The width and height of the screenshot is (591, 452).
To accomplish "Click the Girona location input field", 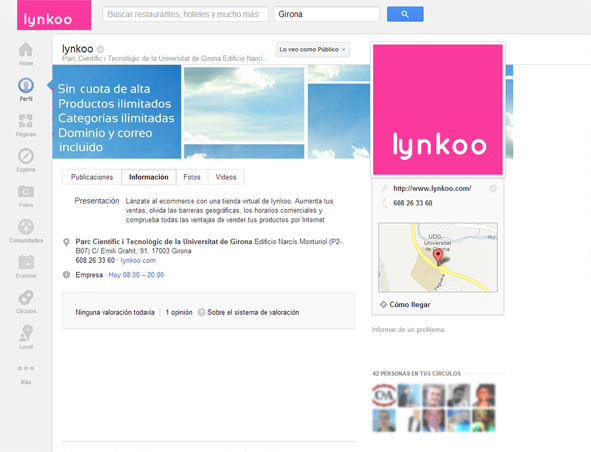I will [326, 14].
